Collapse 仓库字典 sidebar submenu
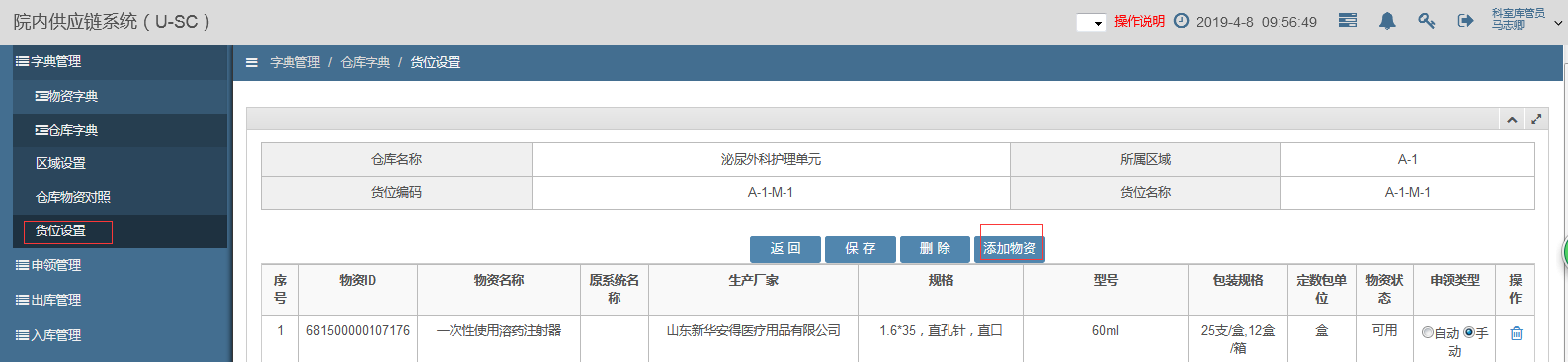 pos(120,130)
